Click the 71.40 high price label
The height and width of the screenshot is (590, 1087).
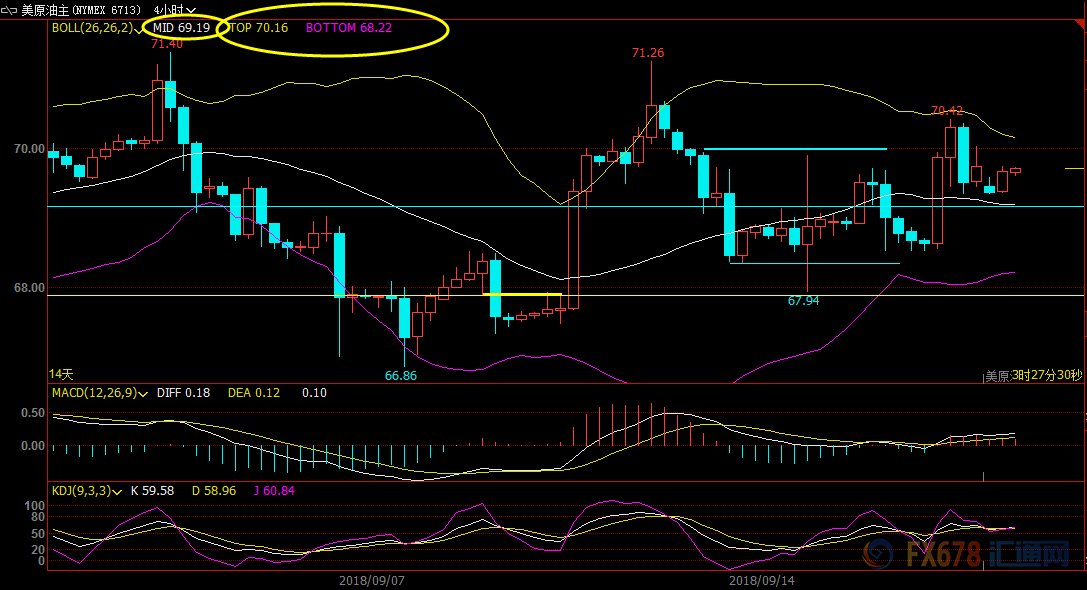[x=167, y=44]
